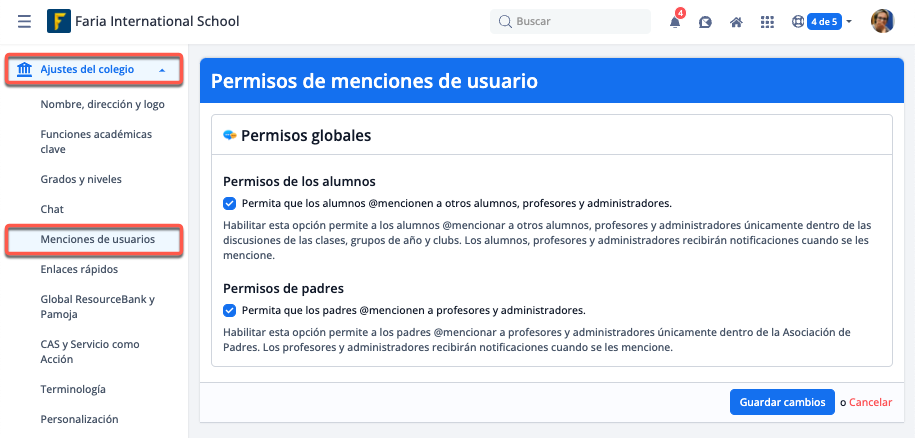Uncheck students @mention permission checkbox

(x=230, y=202)
